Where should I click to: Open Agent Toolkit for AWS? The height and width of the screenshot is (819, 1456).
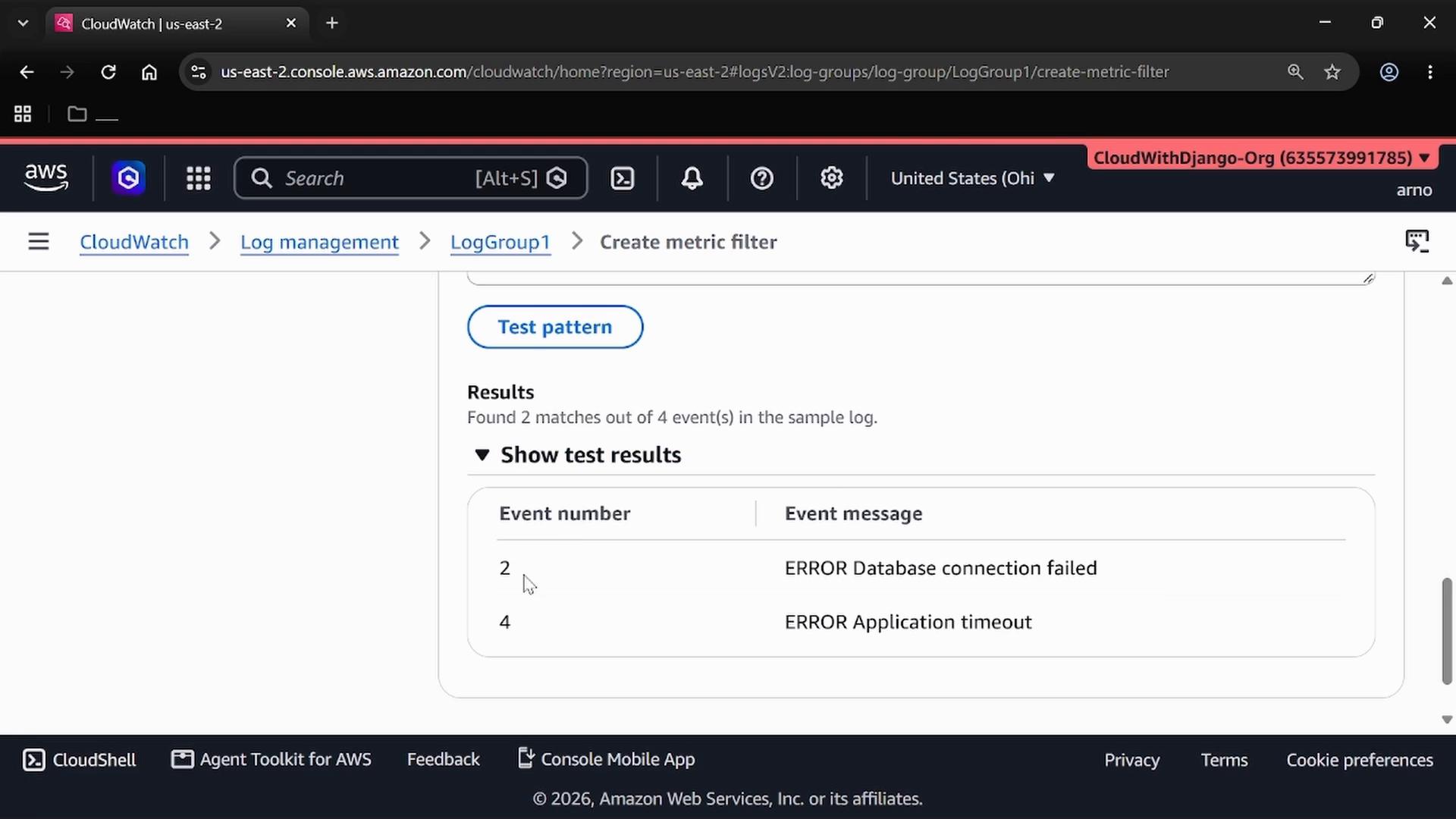point(271,760)
